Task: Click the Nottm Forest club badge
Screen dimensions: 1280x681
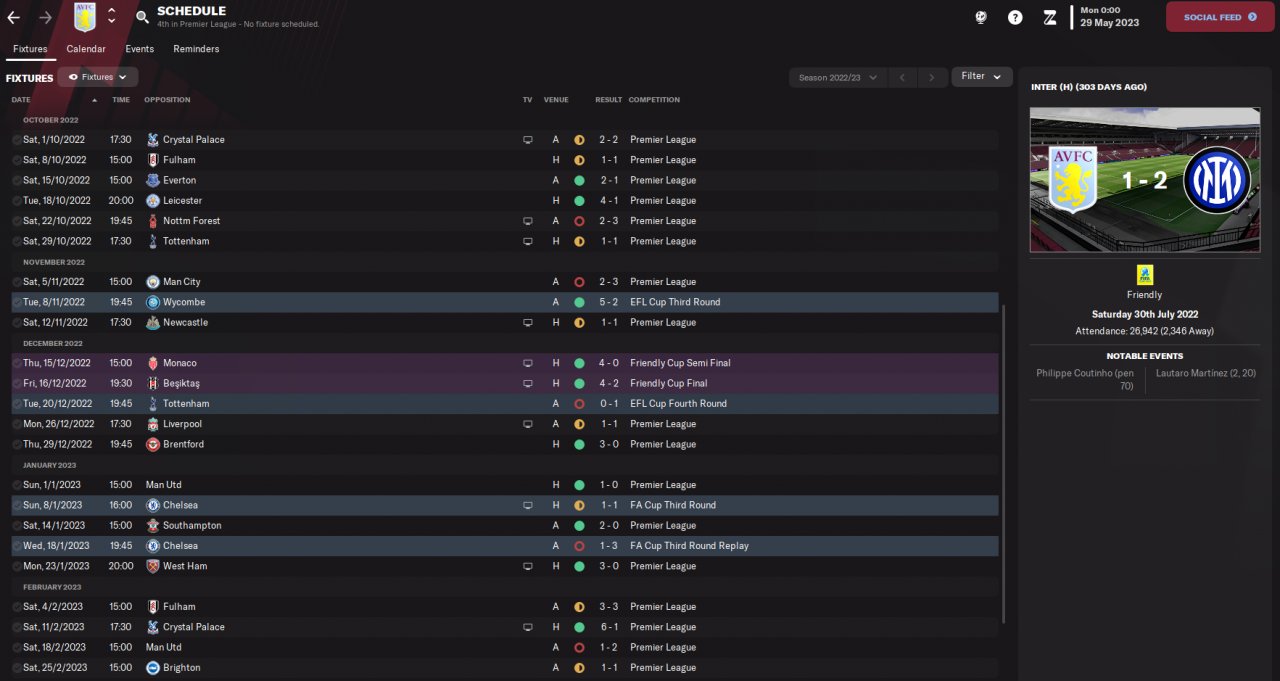Action: (x=153, y=221)
